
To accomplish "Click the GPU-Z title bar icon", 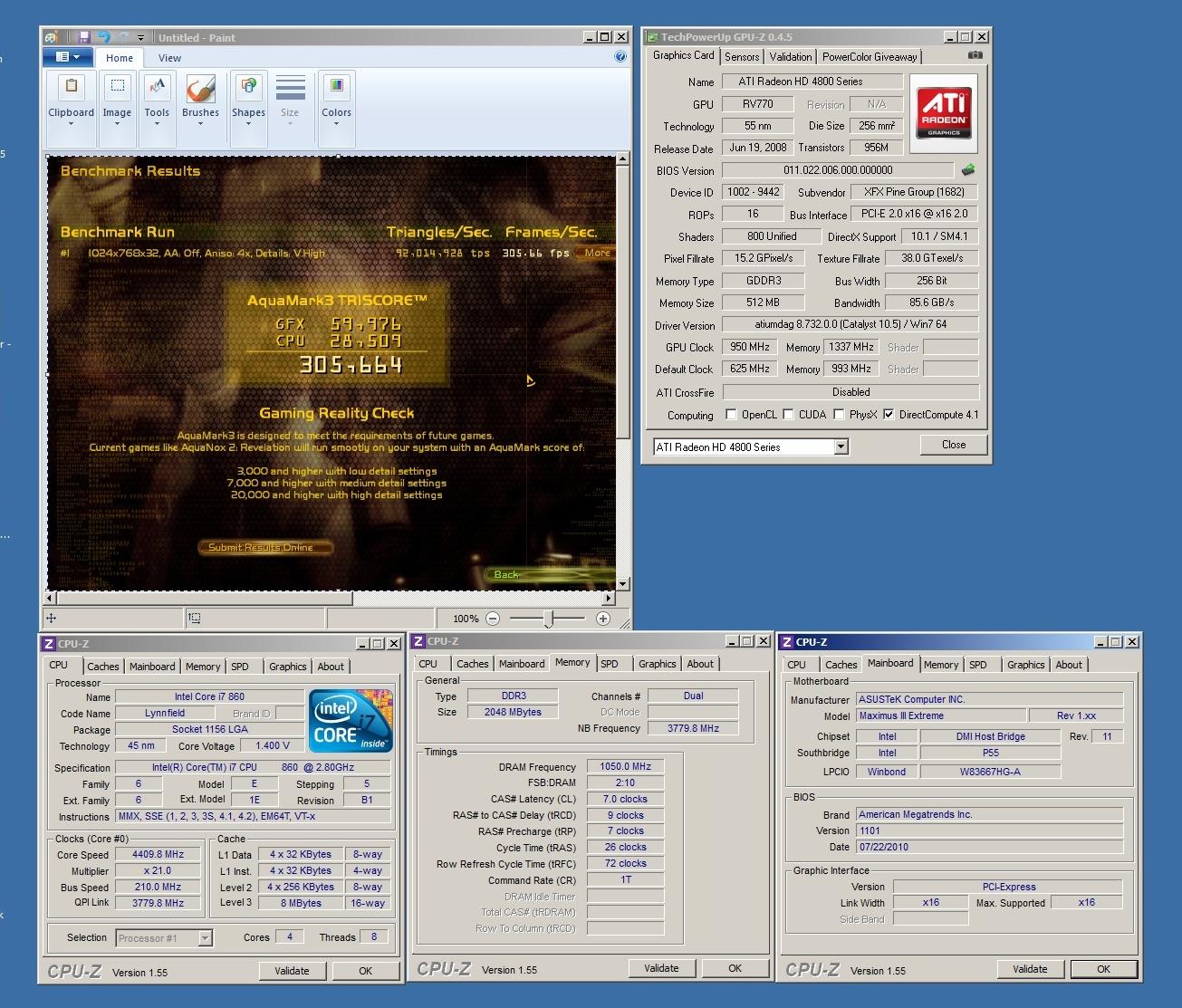I will click(x=652, y=37).
